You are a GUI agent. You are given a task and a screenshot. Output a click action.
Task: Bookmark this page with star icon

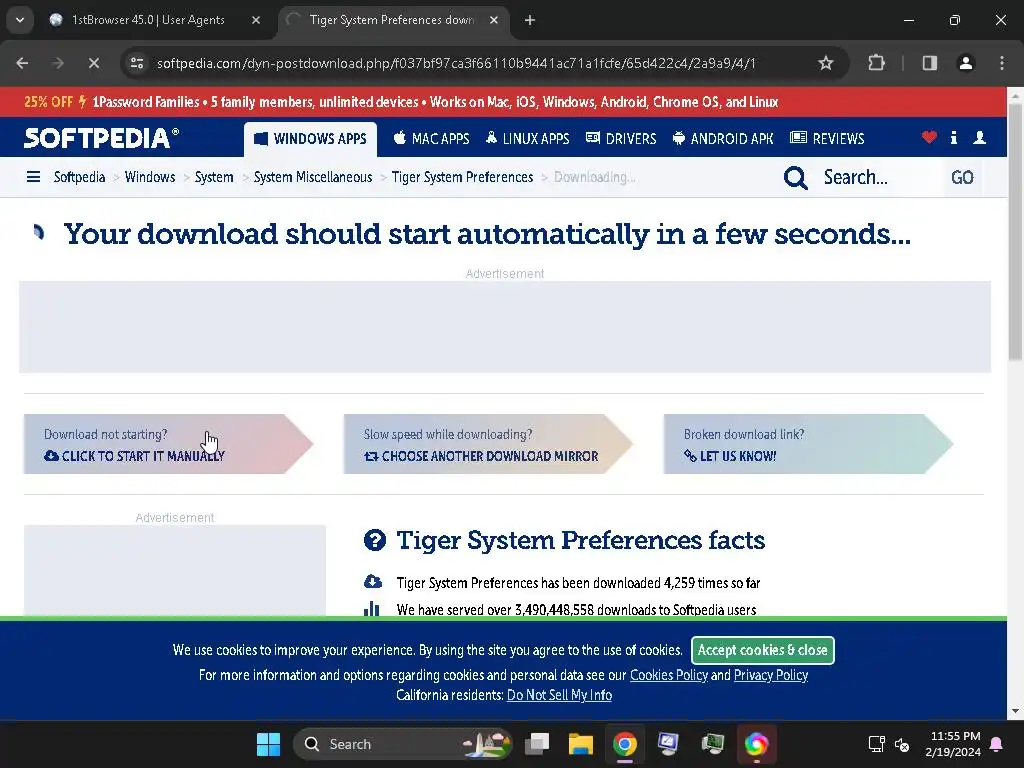point(825,63)
